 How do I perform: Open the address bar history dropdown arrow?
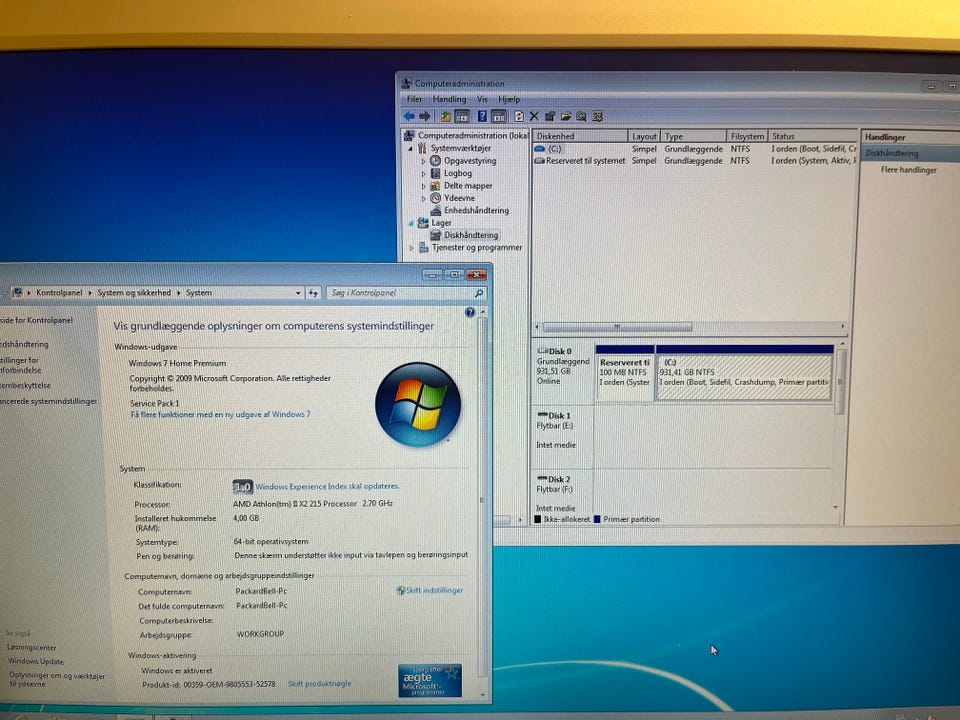point(298,293)
